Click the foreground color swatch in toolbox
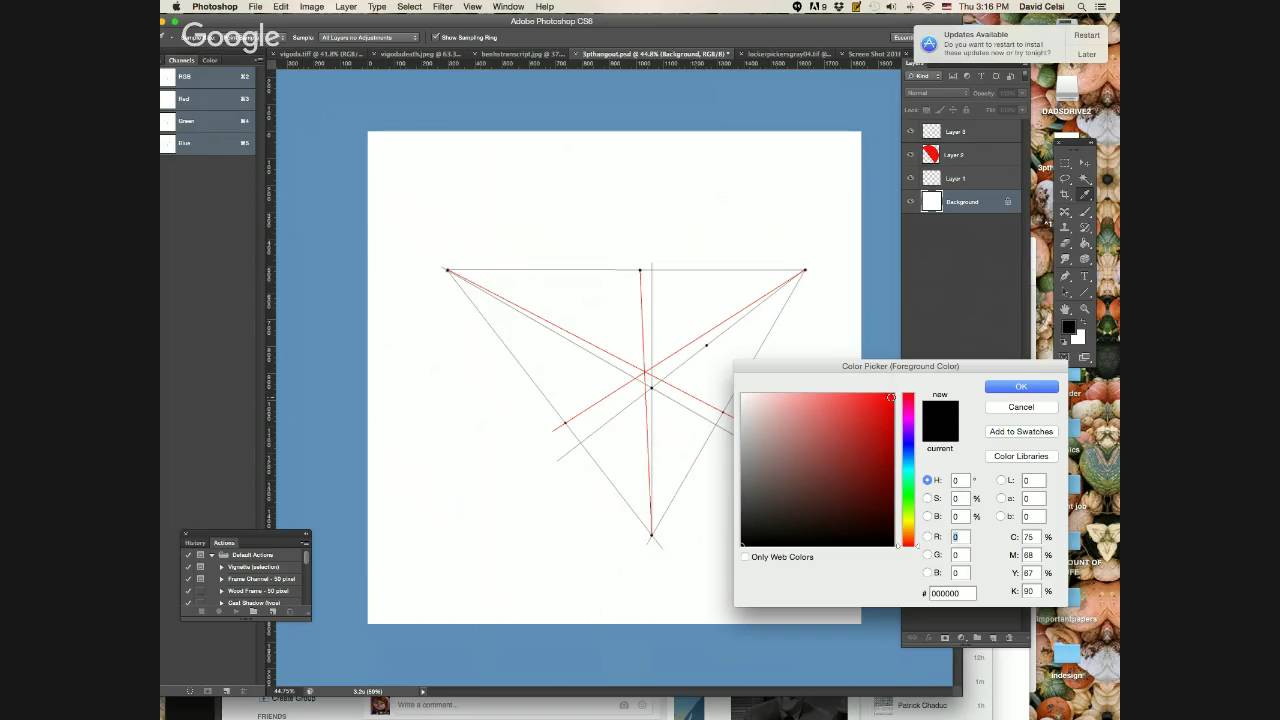Screen dimensions: 1280x720 (x=1069, y=327)
